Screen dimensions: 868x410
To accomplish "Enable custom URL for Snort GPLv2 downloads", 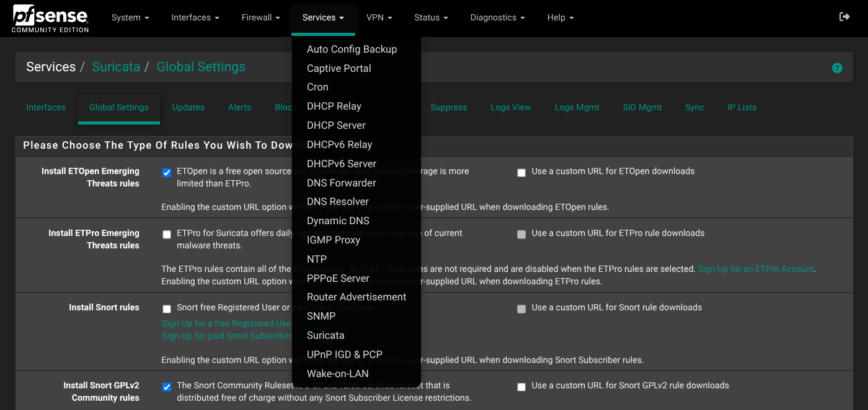I will 521,387.
